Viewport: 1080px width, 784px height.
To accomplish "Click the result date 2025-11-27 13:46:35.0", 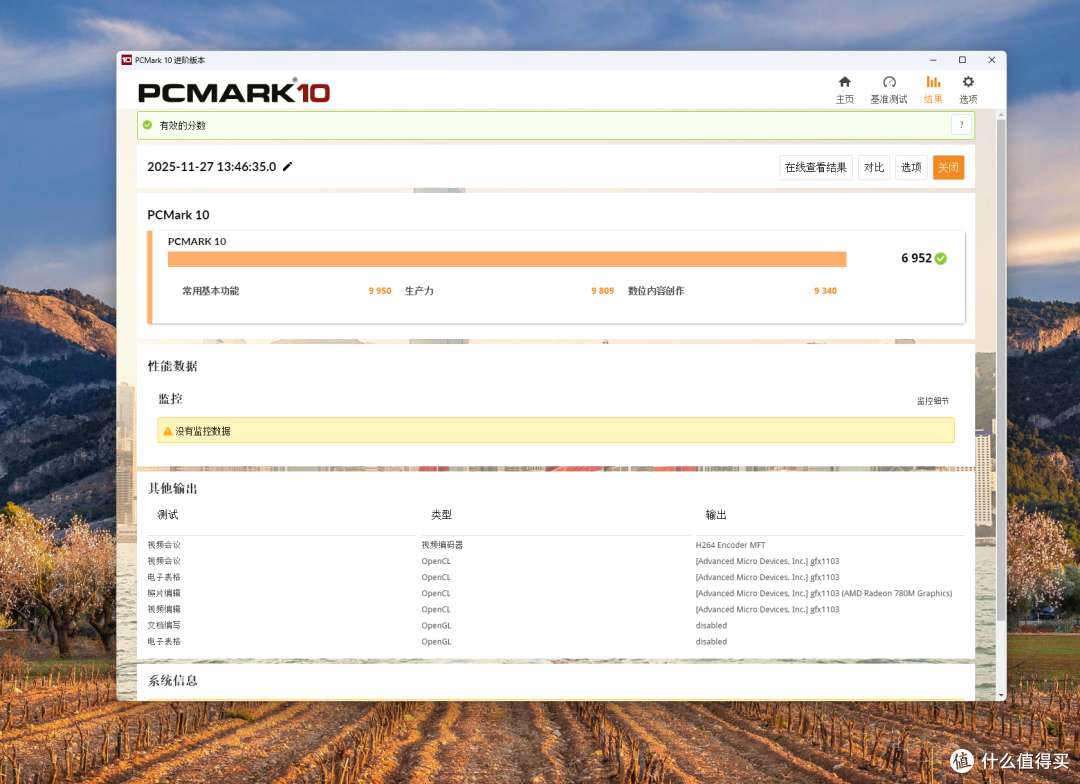I will tap(211, 167).
